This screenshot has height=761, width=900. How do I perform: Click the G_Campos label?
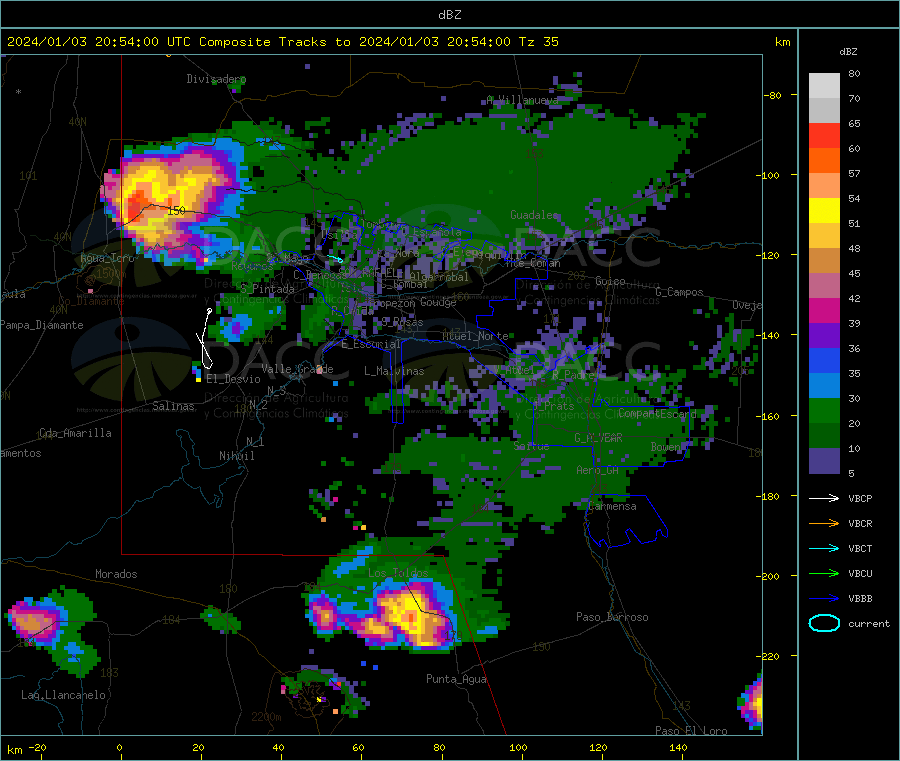tap(679, 292)
